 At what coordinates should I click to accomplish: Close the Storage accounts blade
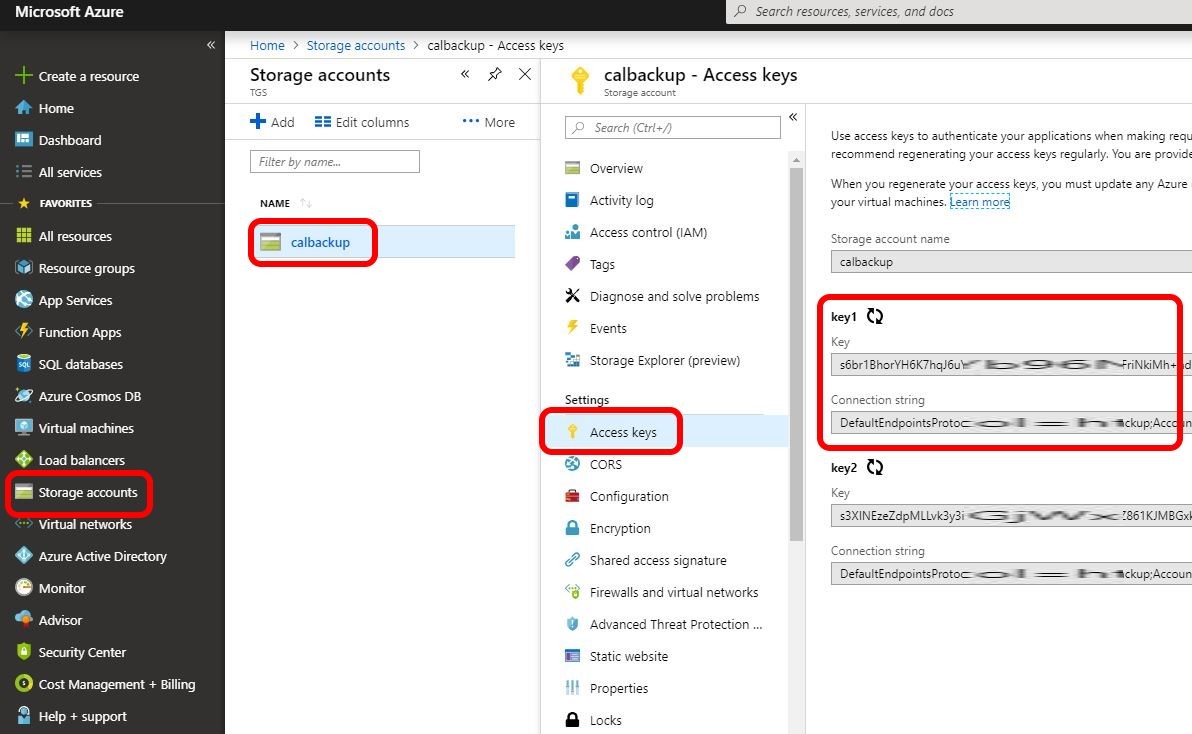tap(524, 75)
